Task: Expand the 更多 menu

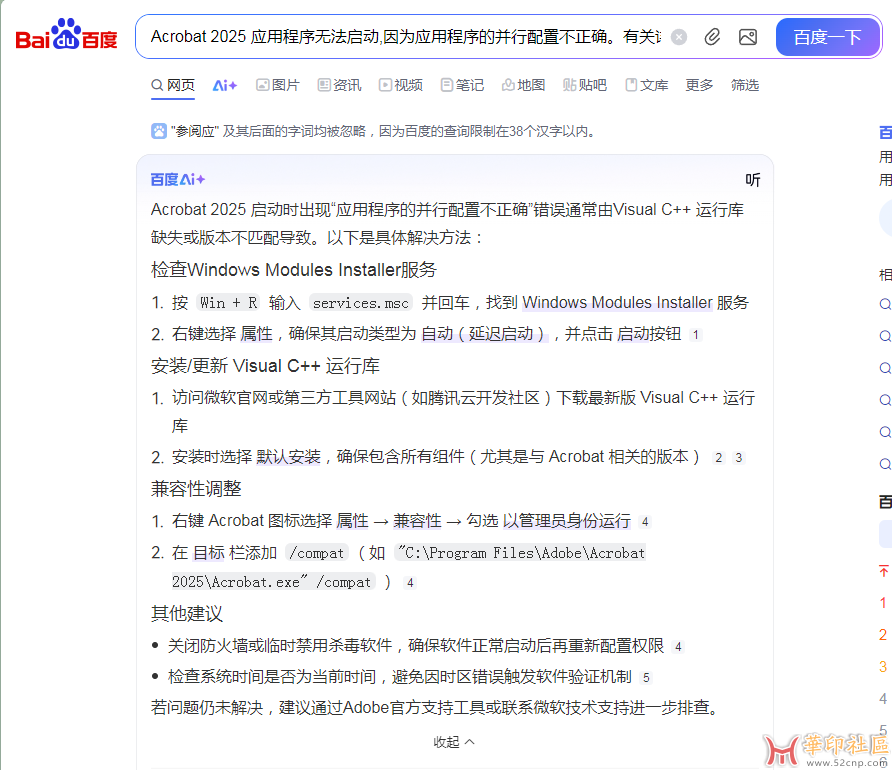Action: (699, 85)
